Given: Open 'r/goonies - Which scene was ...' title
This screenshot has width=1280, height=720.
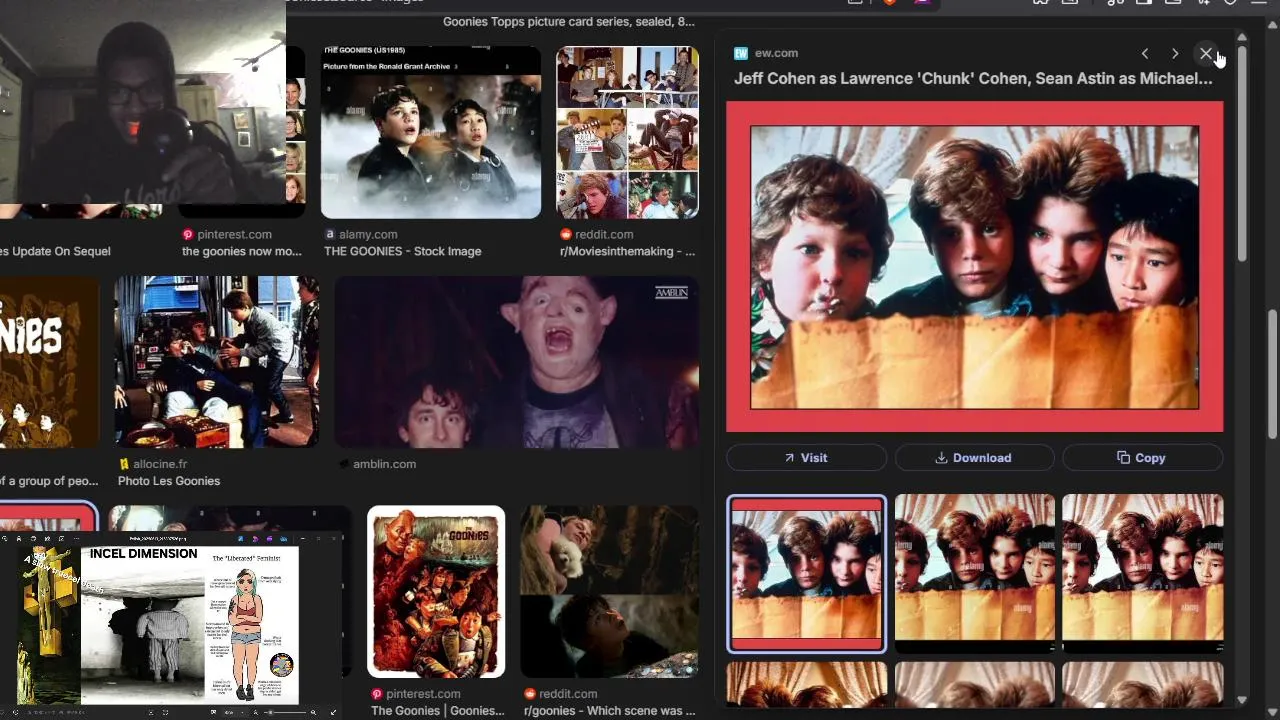Looking at the screenshot, I should click(x=610, y=711).
